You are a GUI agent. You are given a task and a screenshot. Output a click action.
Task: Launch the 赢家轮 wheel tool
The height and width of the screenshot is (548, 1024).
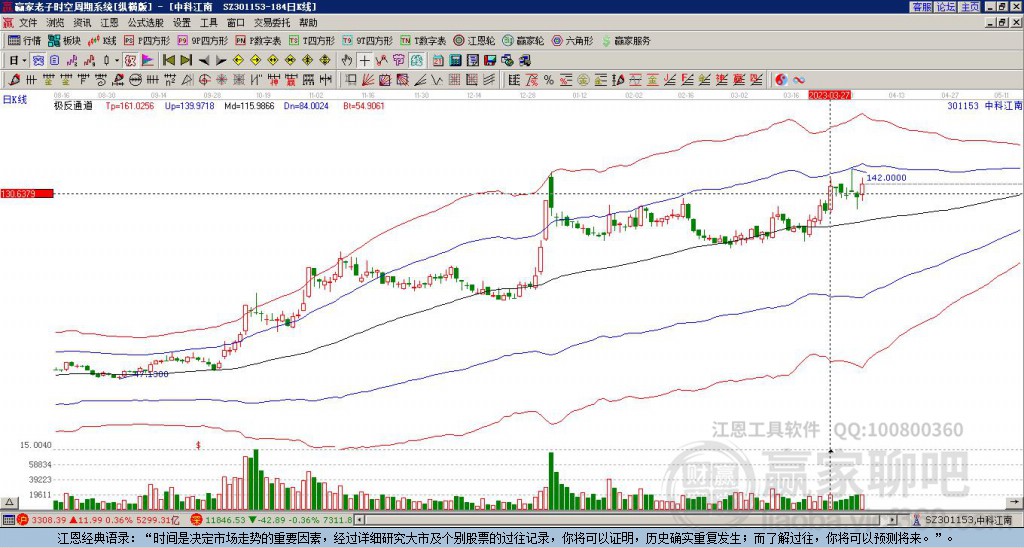pyautogui.click(x=523, y=40)
